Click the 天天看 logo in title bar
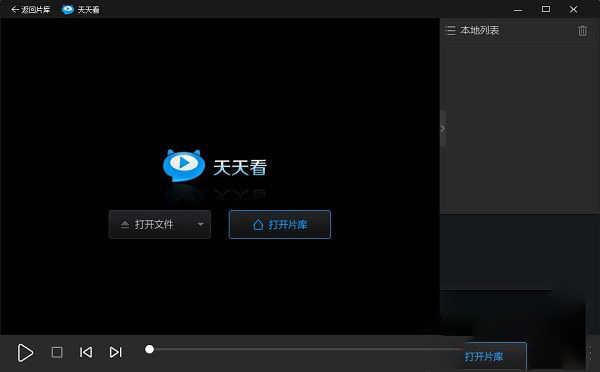Viewport: 600px width, 372px height. pos(68,10)
